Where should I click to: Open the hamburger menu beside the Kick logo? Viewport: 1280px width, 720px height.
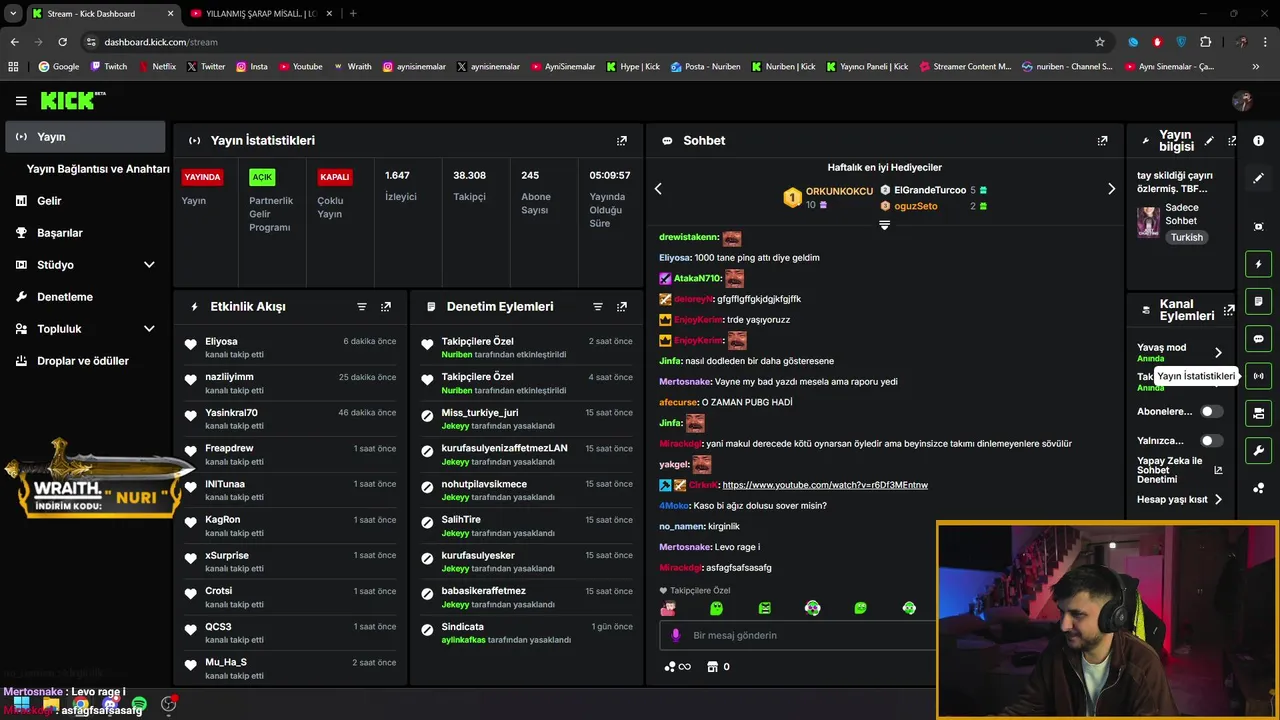pyautogui.click(x=21, y=101)
